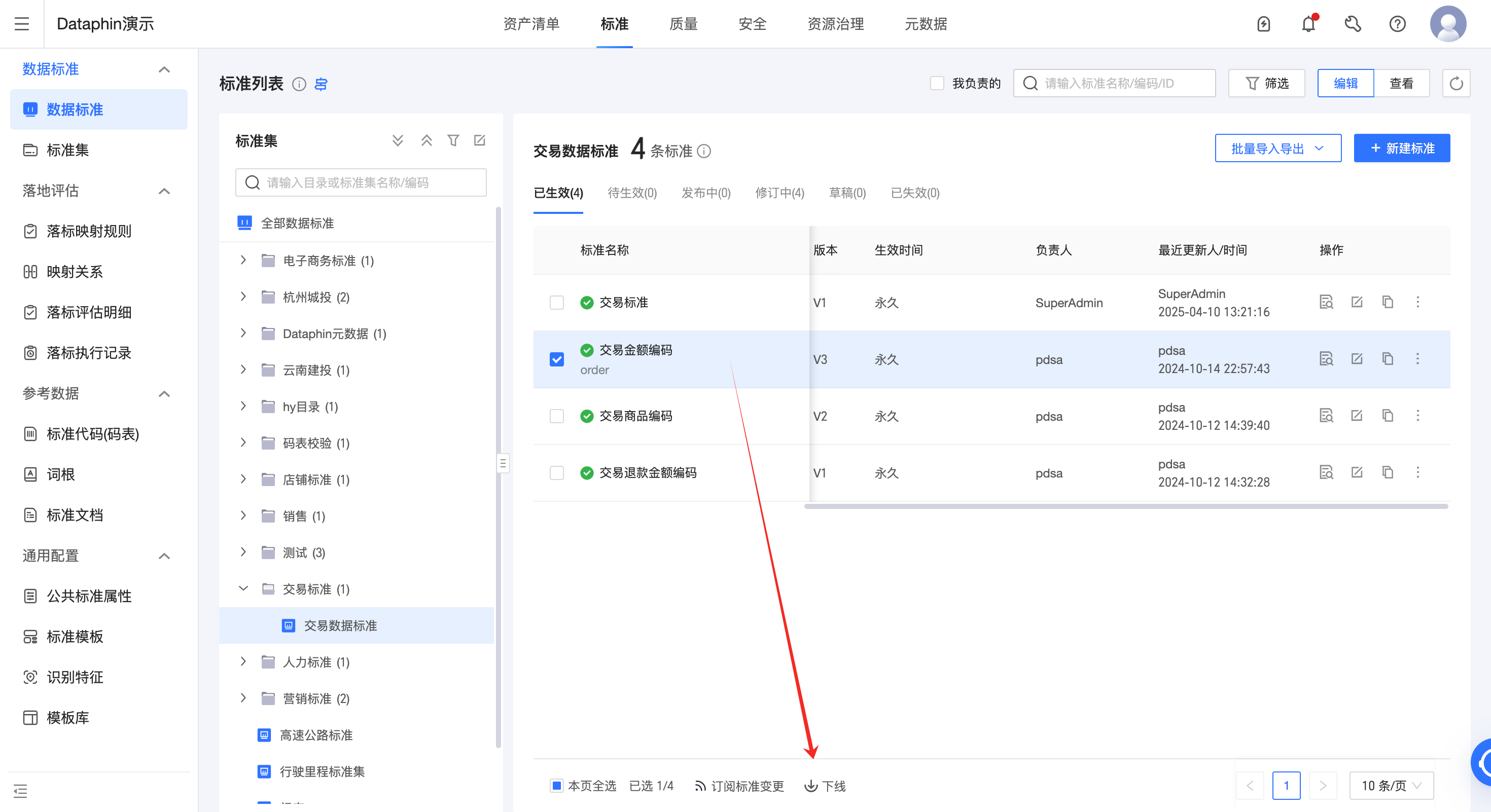The image size is (1491, 812).
Task: Open the 10条/页 page size dropdown
Action: click(x=1391, y=786)
